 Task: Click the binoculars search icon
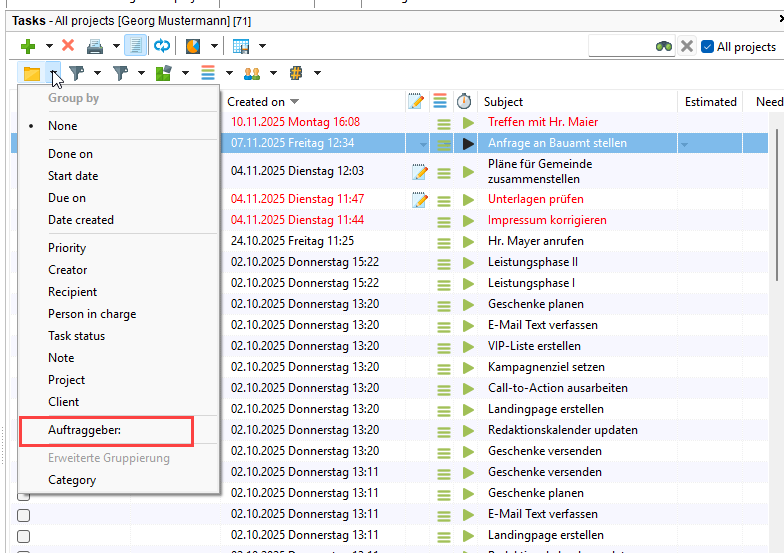pyautogui.click(x=664, y=46)
